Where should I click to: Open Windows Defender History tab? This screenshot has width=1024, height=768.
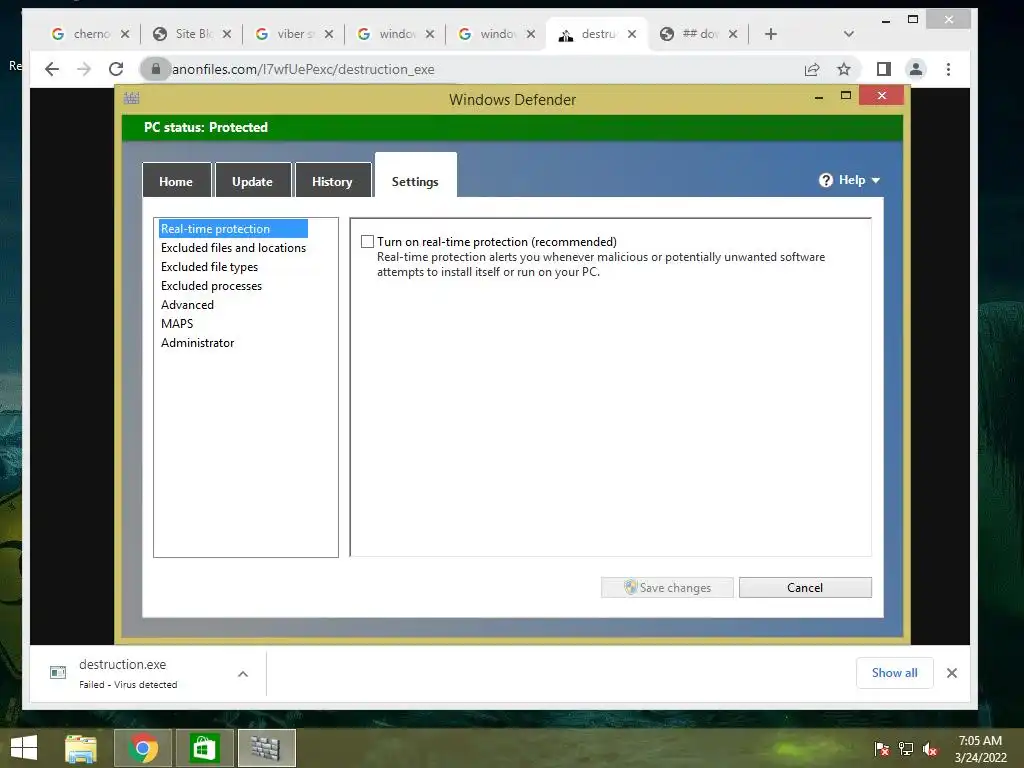[332, 181]
